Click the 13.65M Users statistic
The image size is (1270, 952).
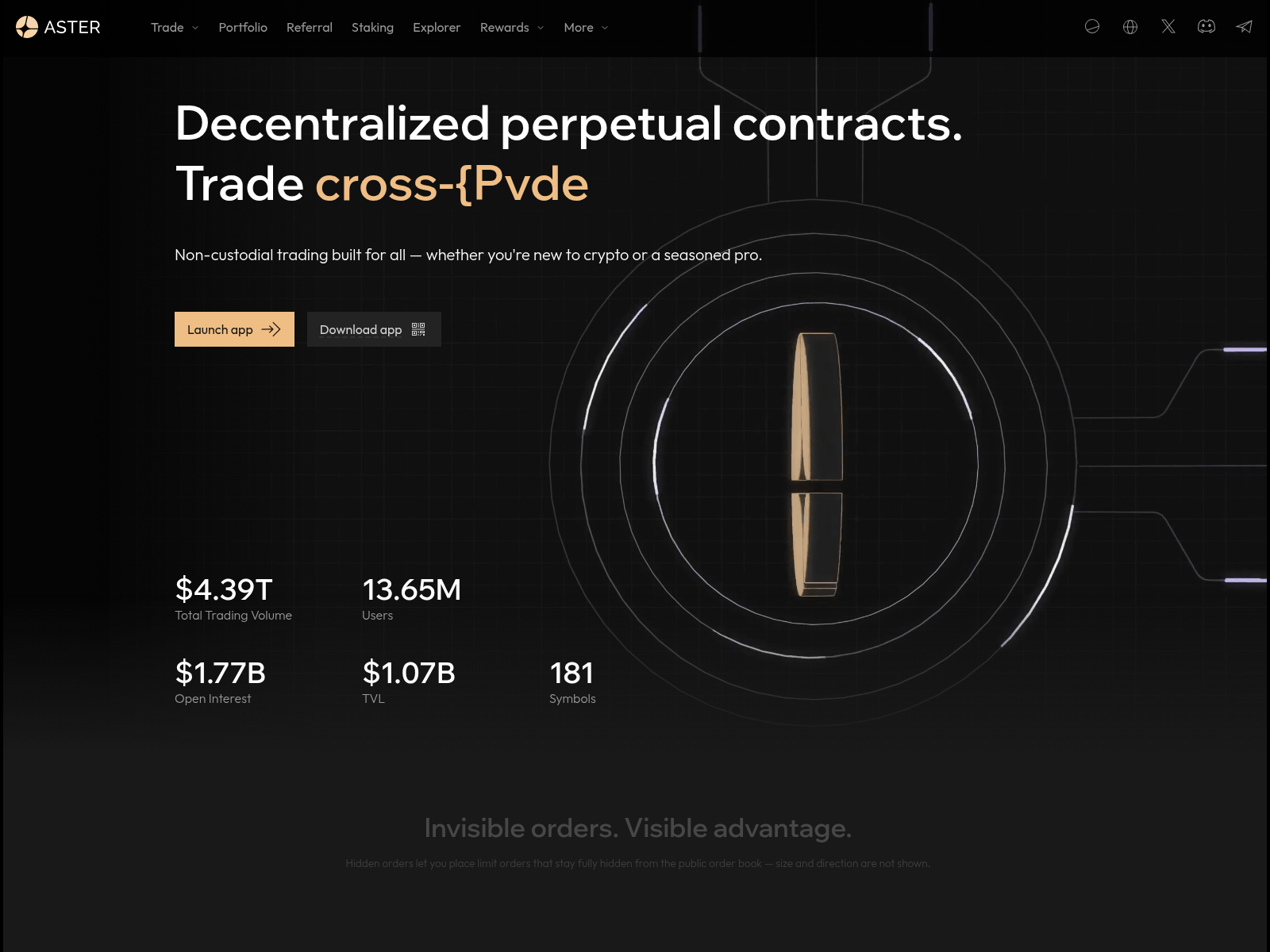tap(411, 590)
